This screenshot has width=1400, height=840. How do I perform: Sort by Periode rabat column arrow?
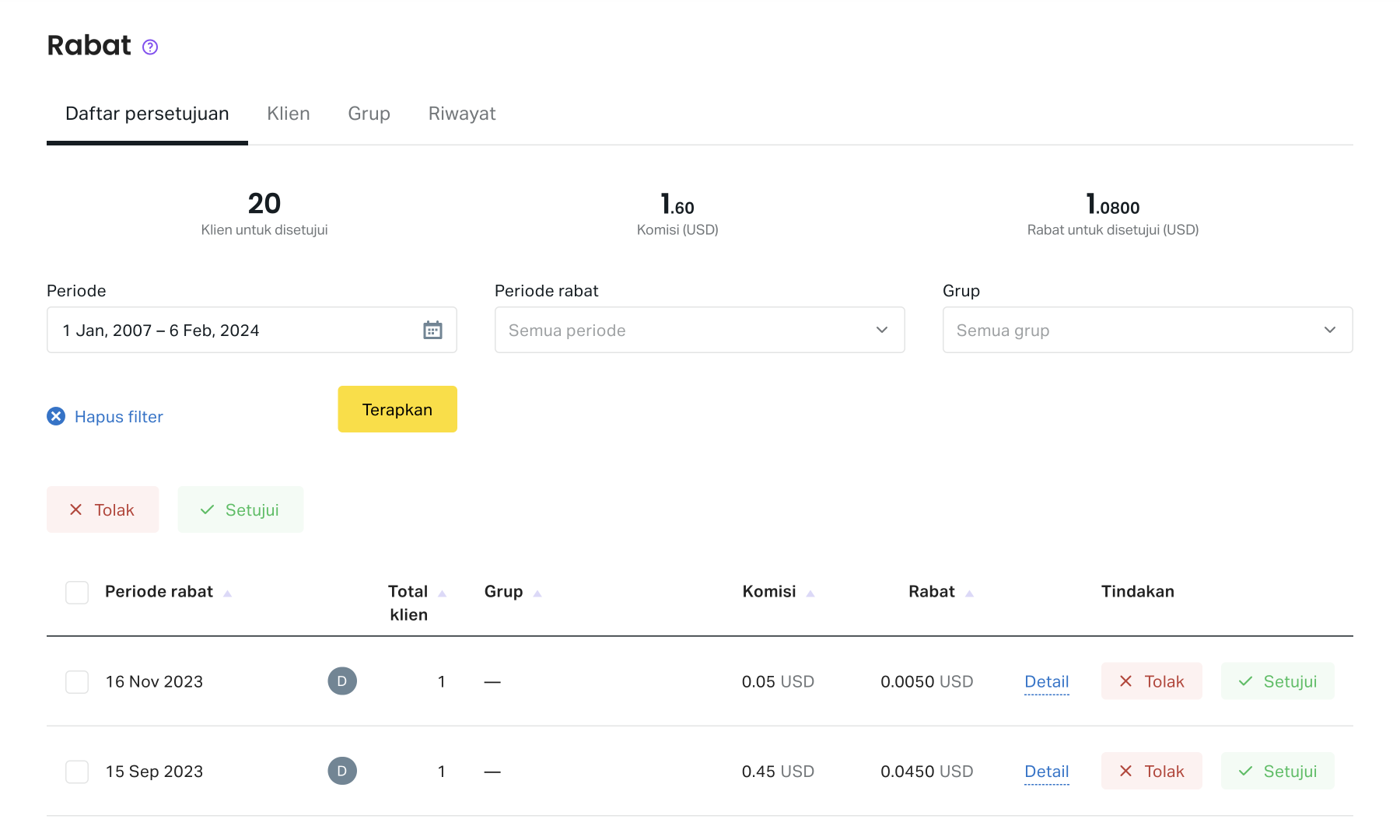click(x=227, y=593)
